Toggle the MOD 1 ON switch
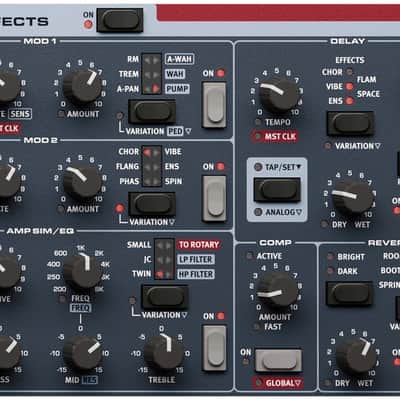 pyautogui.click(x=214, y=105)
